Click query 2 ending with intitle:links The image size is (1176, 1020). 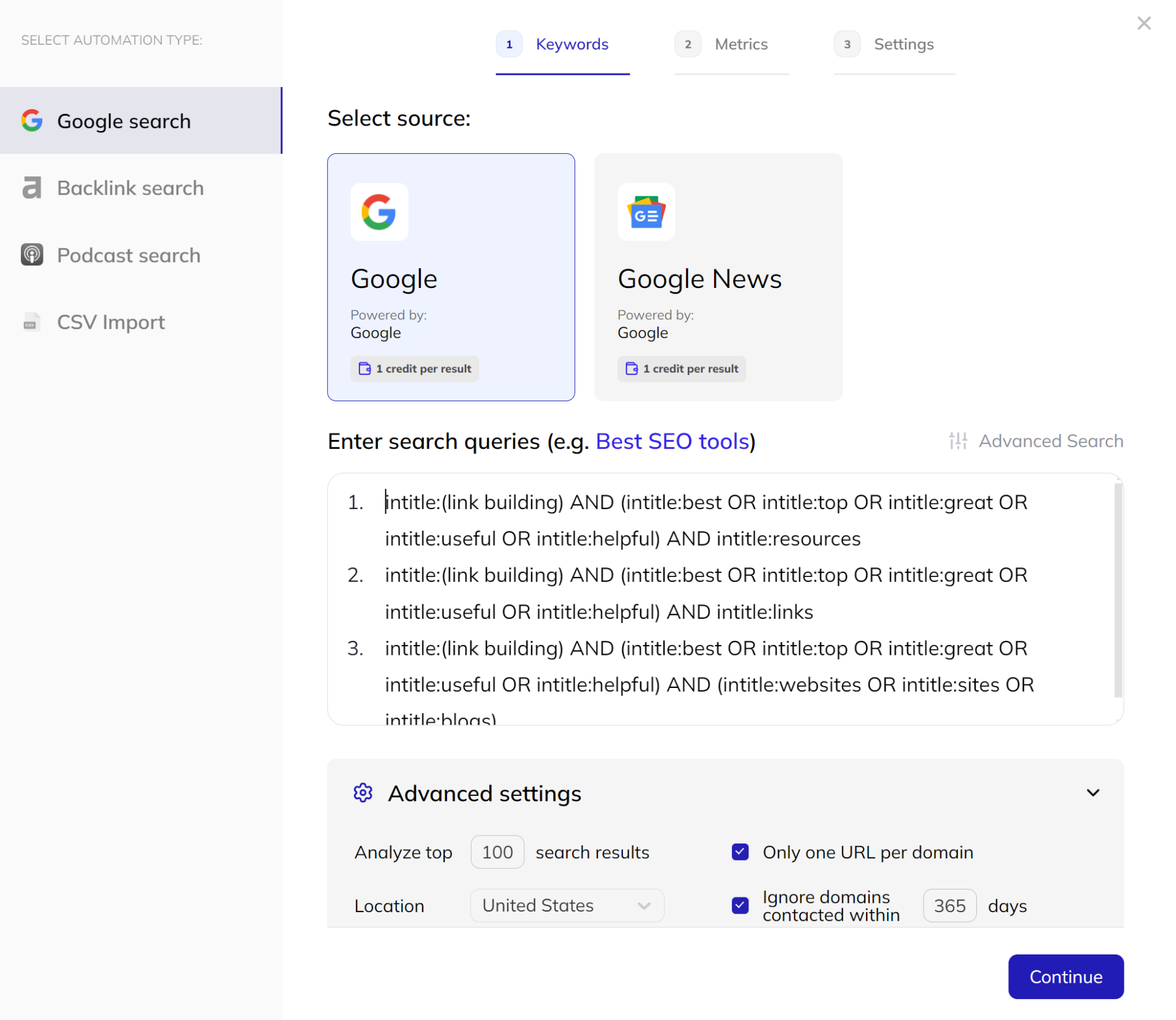(706, 593)
